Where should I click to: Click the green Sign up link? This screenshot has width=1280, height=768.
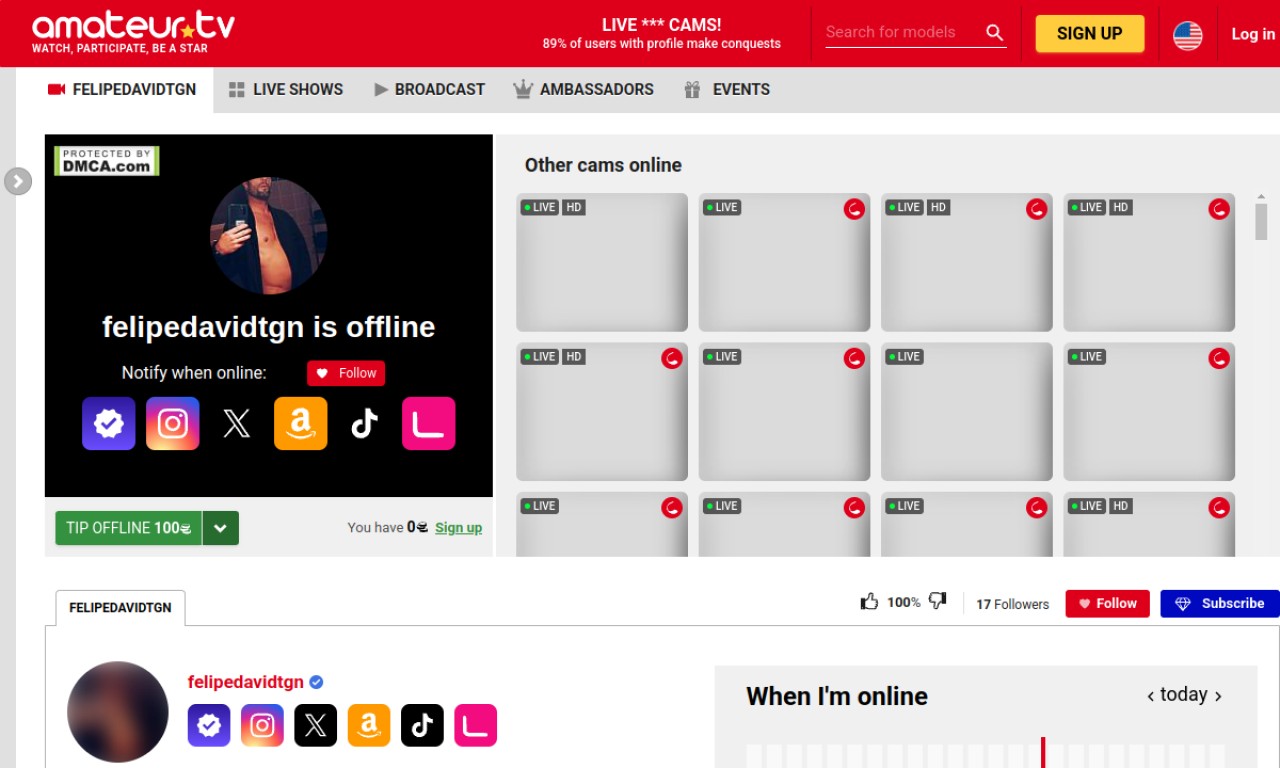pos(458,528)
